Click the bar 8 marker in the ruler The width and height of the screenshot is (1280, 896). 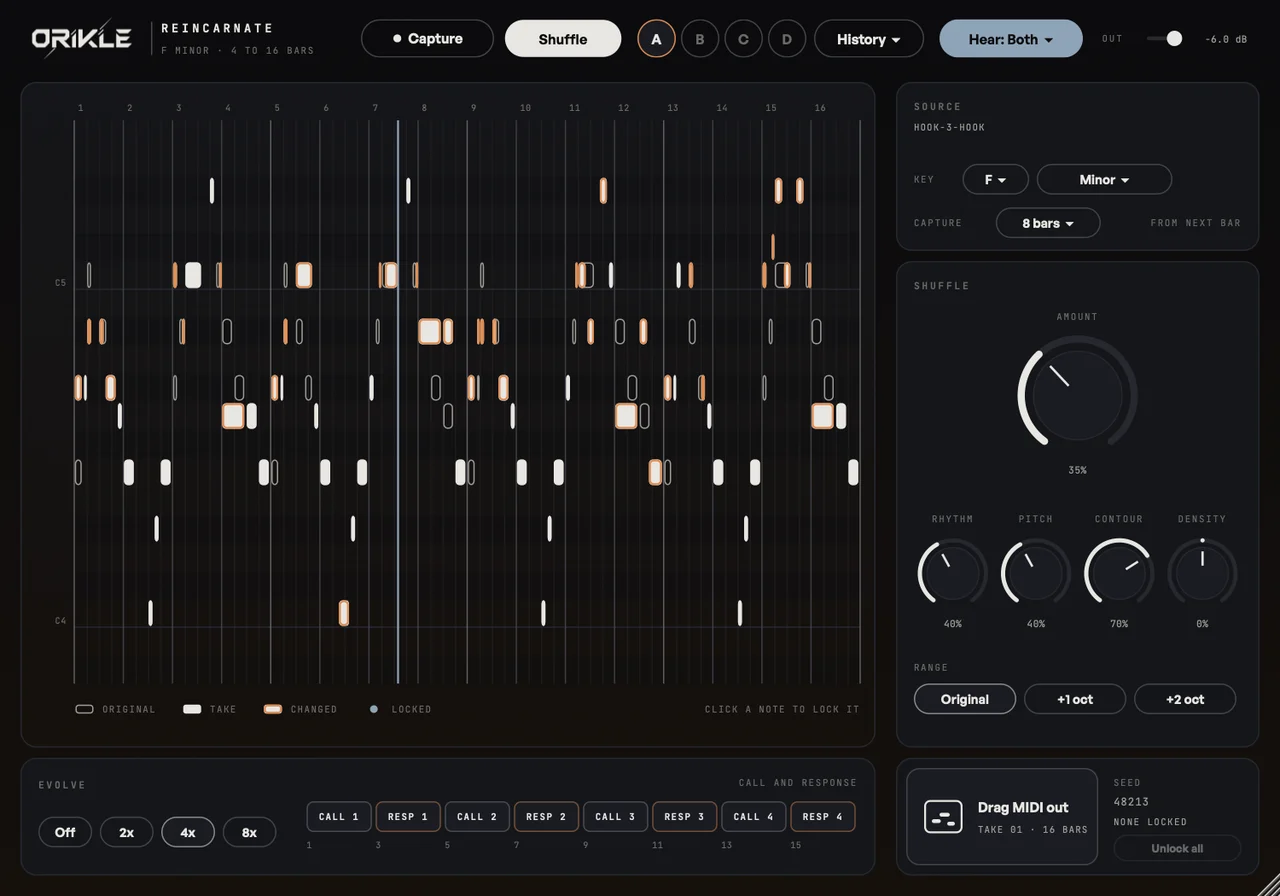[424, 108]
